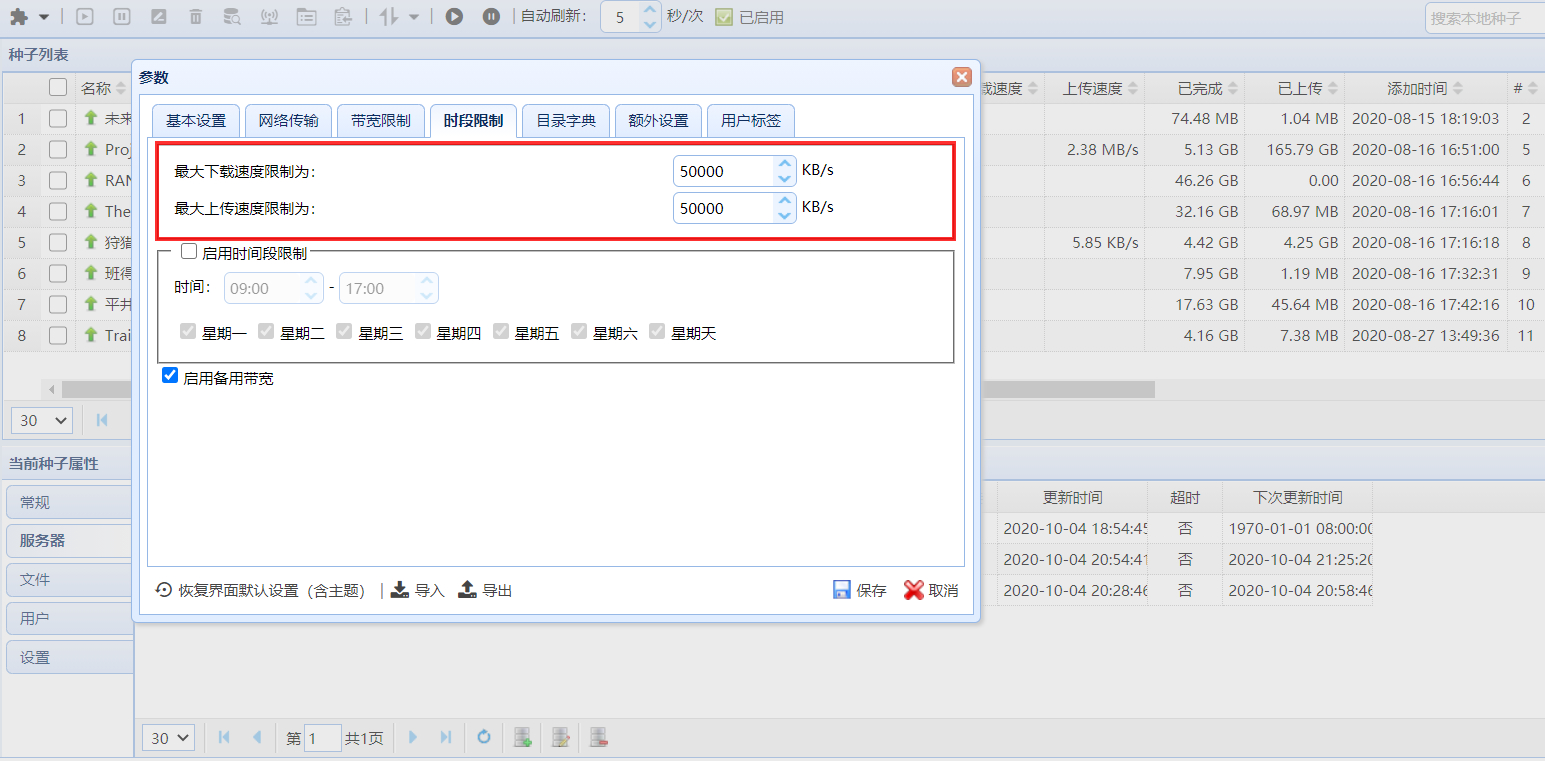Select the checkbox for torrent row 5
This screenshot has width=1545, height=761.
tap(58, 242)
